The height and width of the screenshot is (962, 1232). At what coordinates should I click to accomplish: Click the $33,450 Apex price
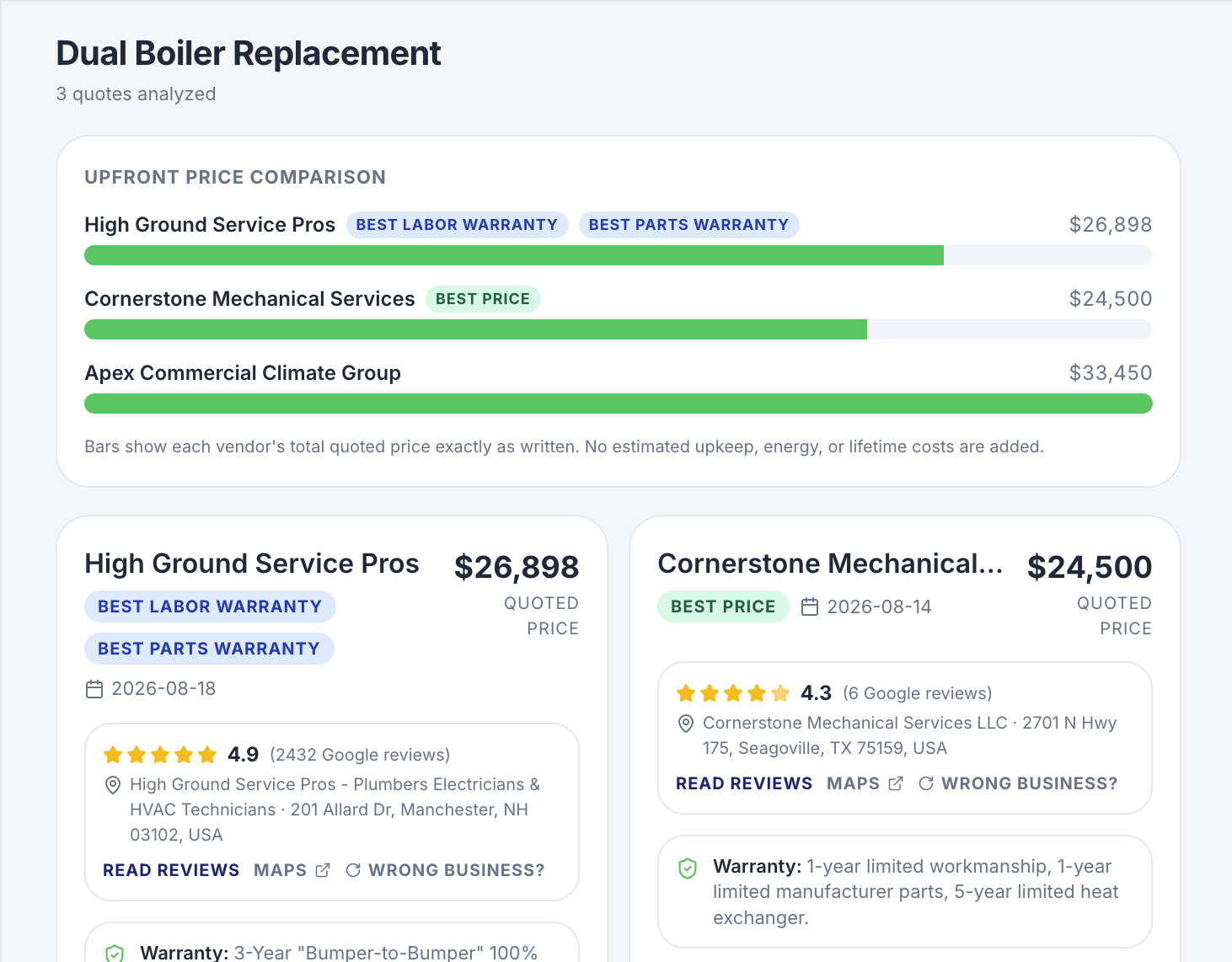tap(1110, 373)
